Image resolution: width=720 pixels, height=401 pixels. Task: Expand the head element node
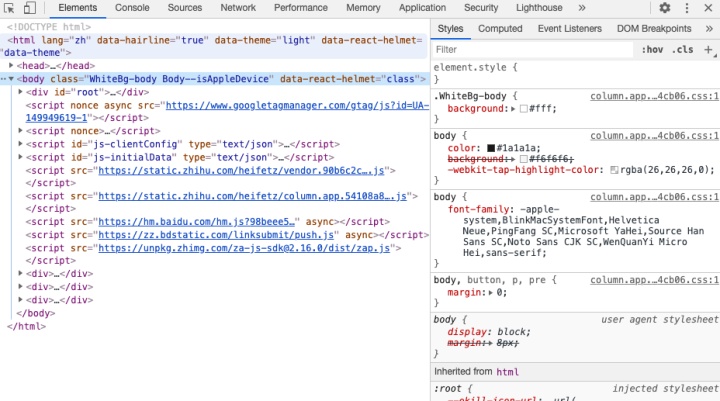pos(11,66)
